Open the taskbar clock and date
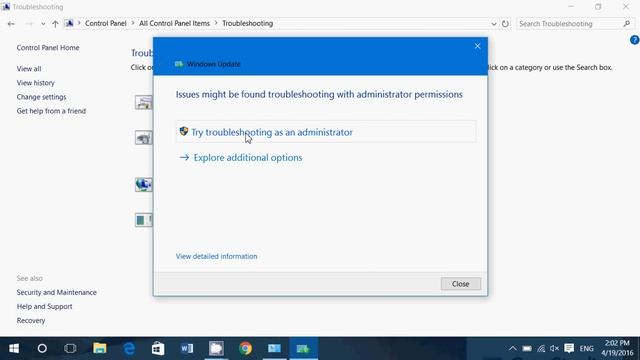 (617, 348)
